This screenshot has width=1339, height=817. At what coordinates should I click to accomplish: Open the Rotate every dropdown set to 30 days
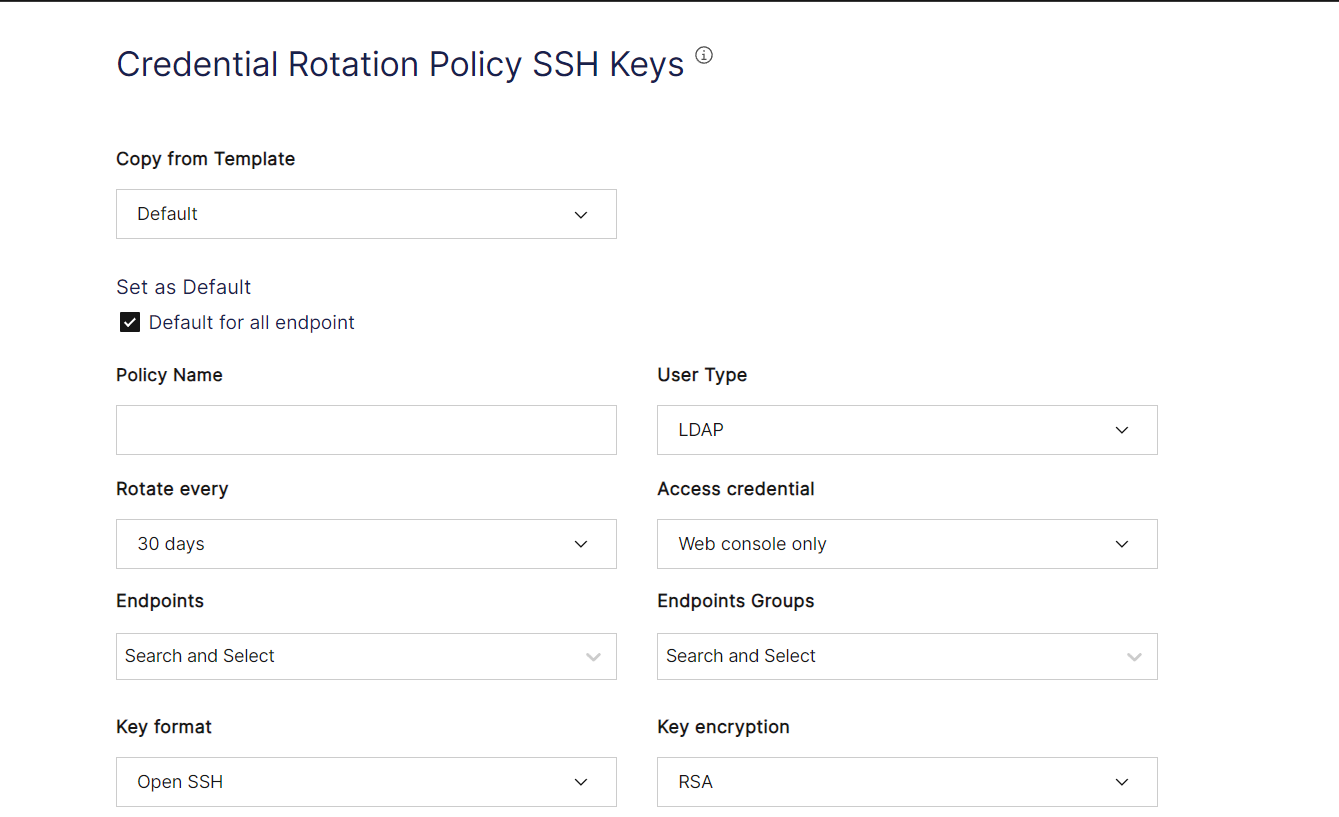(x=366, y=544)
